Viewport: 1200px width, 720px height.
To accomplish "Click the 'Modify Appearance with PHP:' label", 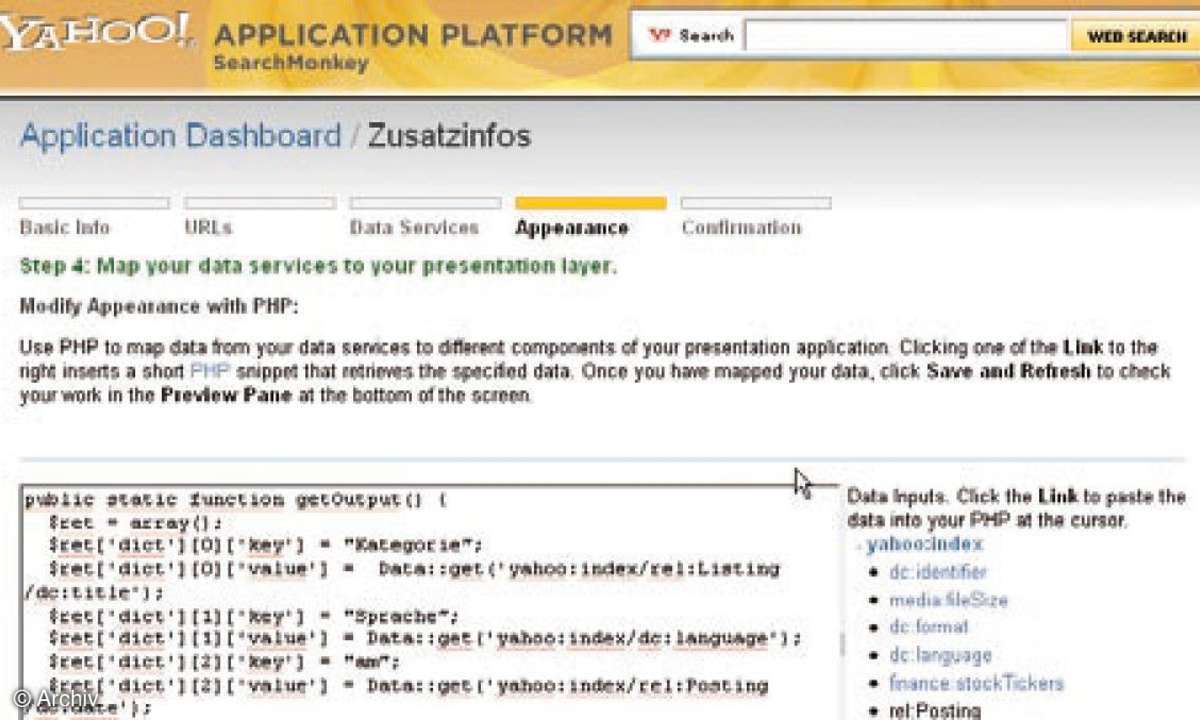I will 159,306.
